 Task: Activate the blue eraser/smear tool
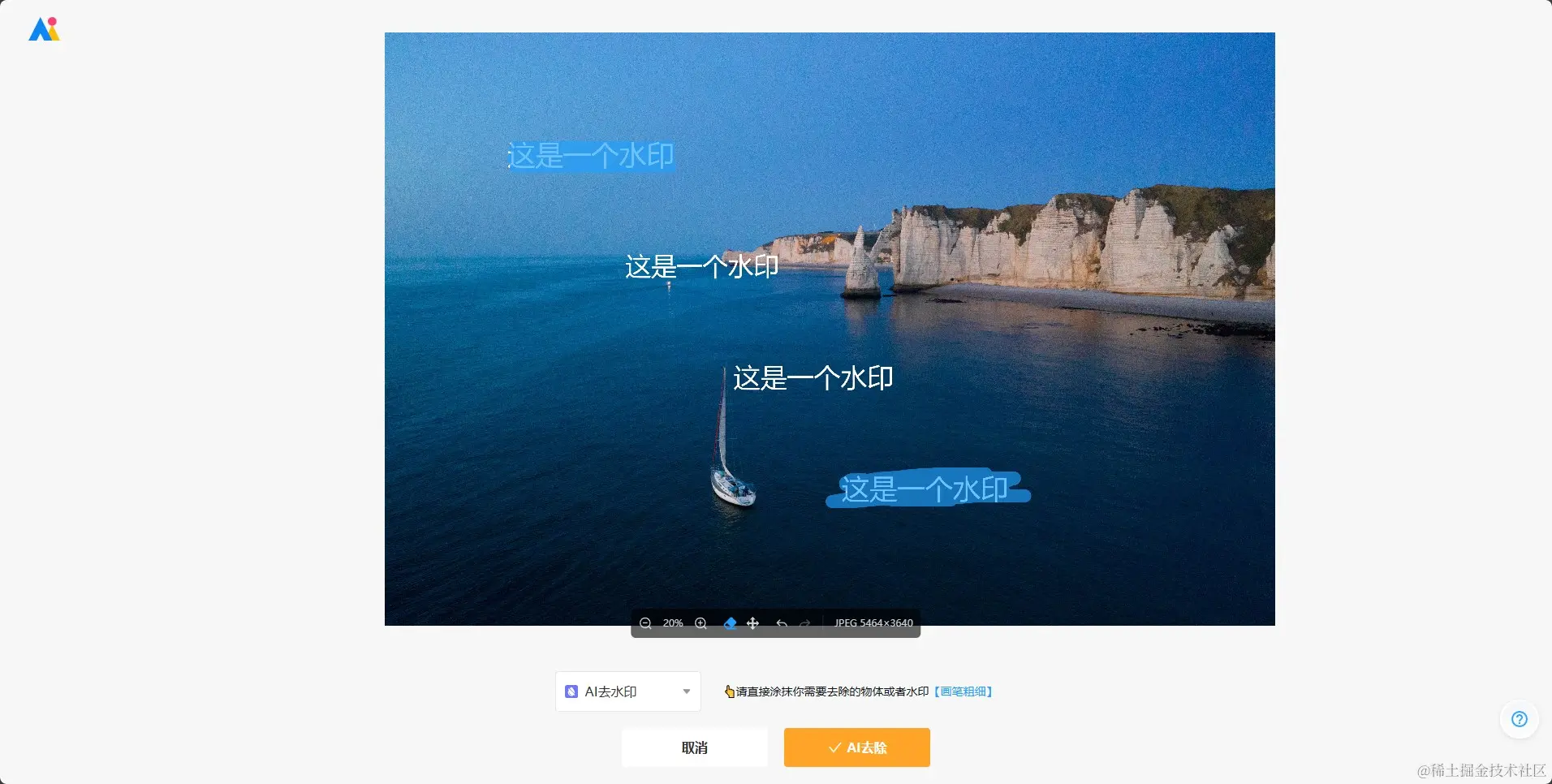(x=730, y=622)
